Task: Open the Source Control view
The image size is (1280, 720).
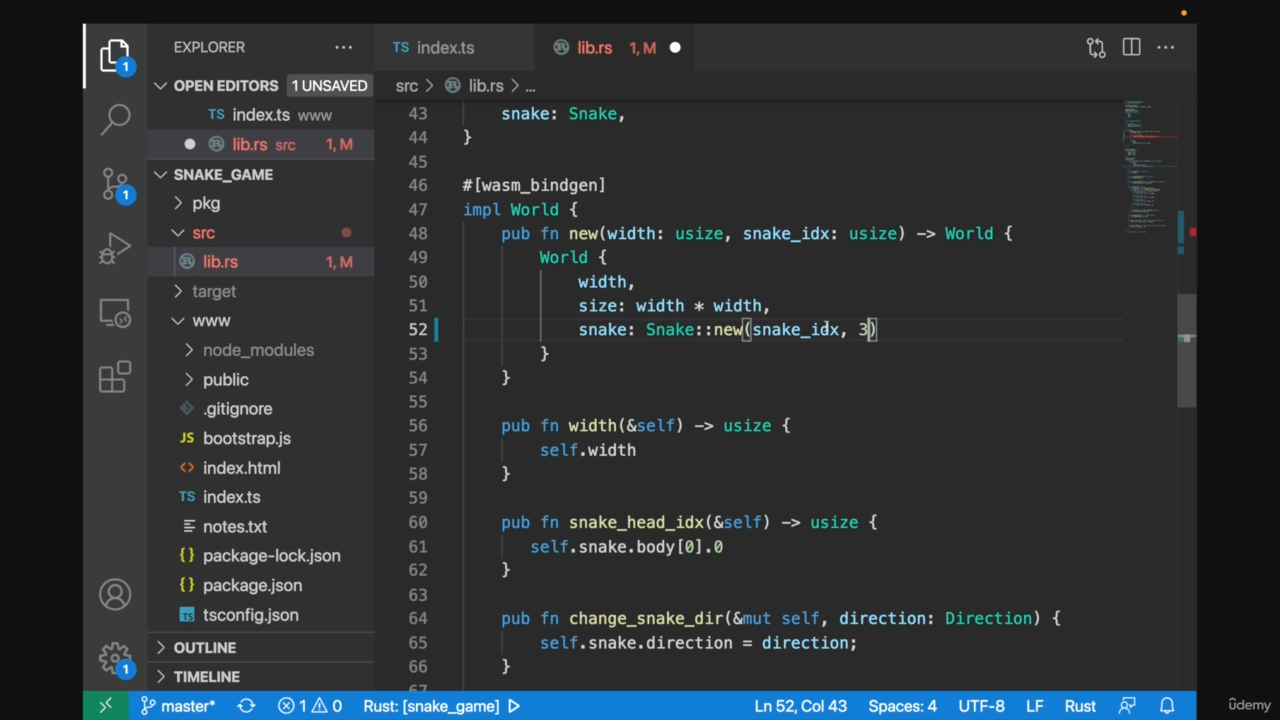Action: click(x=115, y=184)
